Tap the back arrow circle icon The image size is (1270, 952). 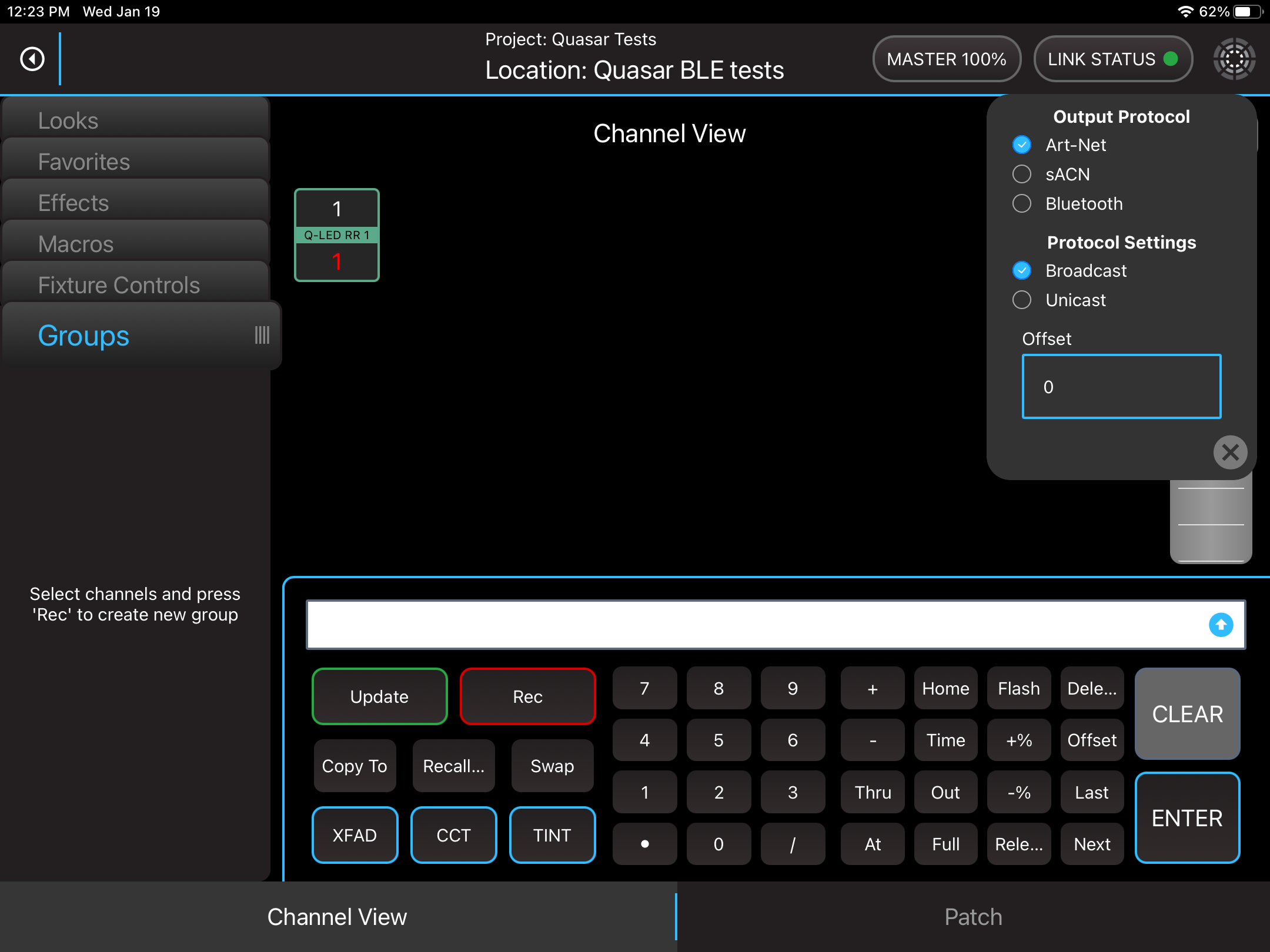tap(32, 59)
